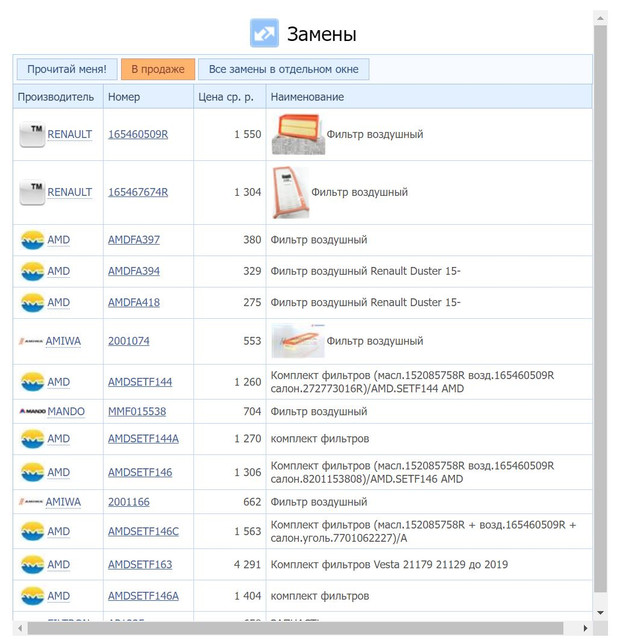Viewport: 620px width, 640px height.
Task: Open part number AMDSETF146
Action: point(140,473)
